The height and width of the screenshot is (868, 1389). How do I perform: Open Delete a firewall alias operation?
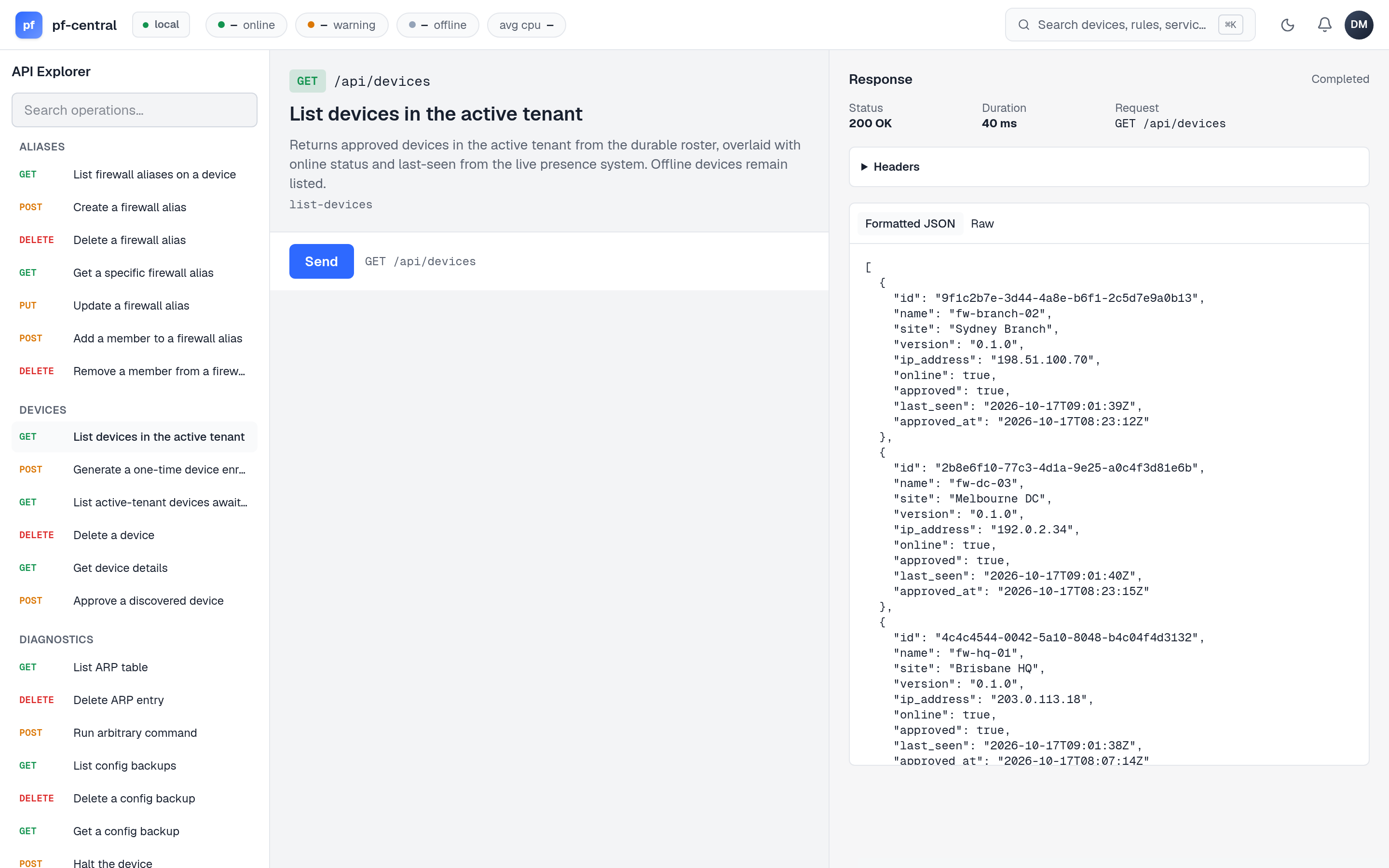134,240
